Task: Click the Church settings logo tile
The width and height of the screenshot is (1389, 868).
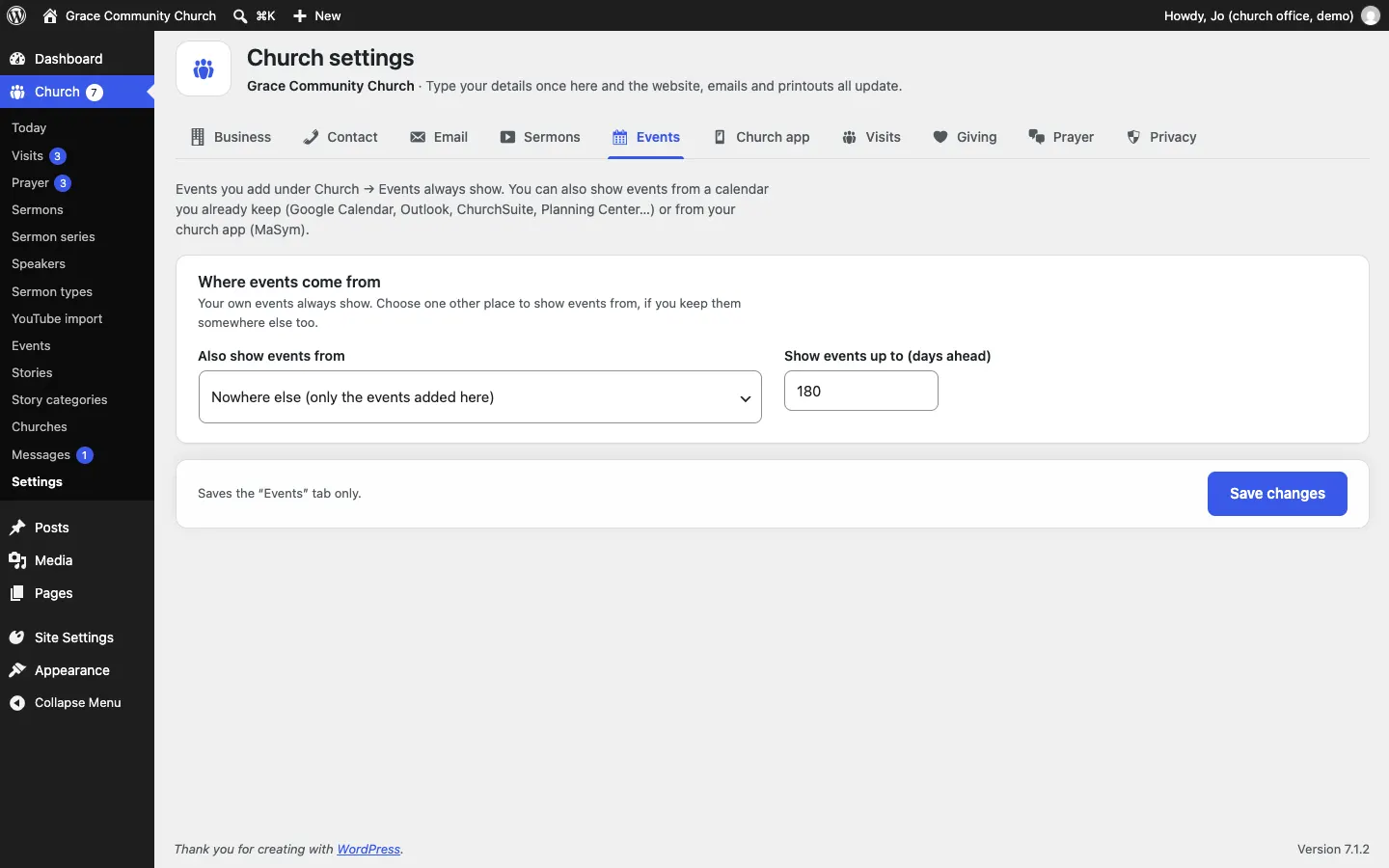Action: pos(204,68)
